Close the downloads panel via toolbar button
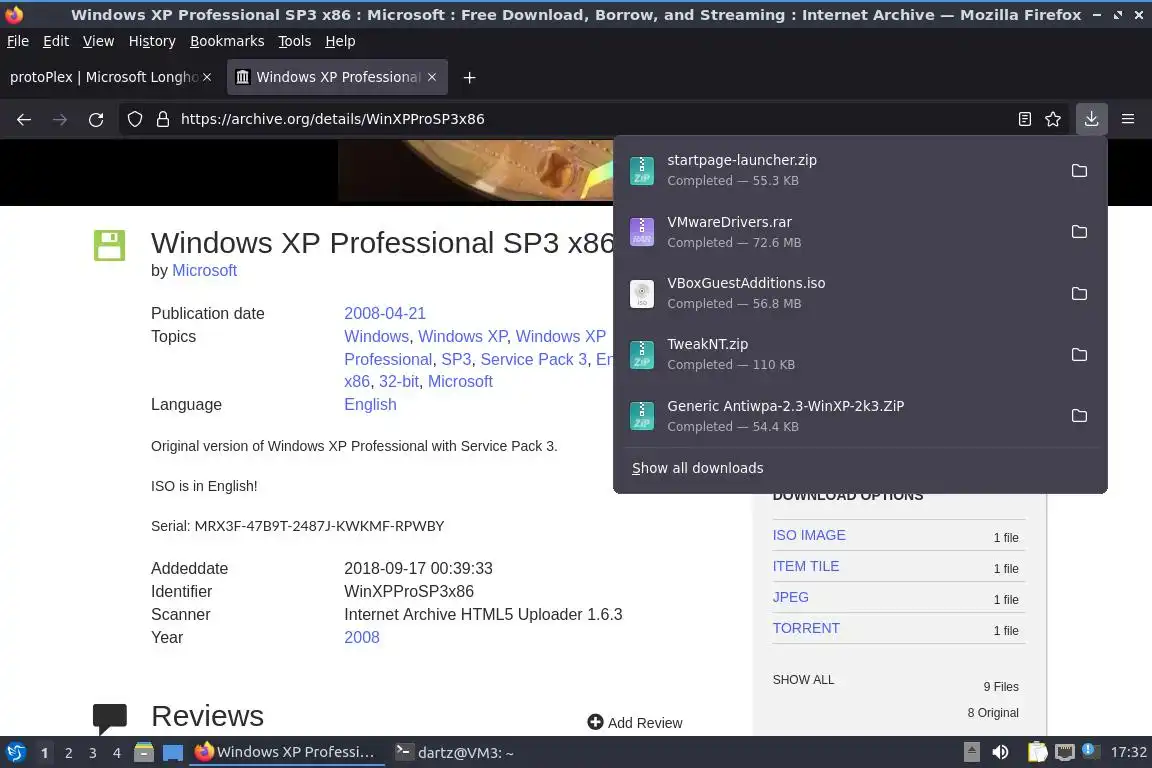Image resolution: width=1152 pixels, height=768 pixels. pos(1091,119)
